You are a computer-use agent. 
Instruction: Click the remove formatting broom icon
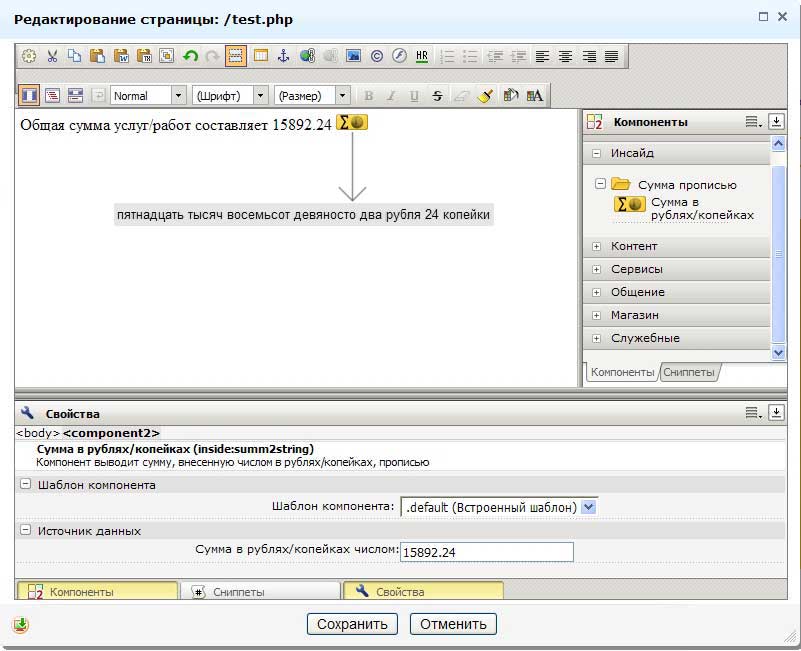pos(485,96)
